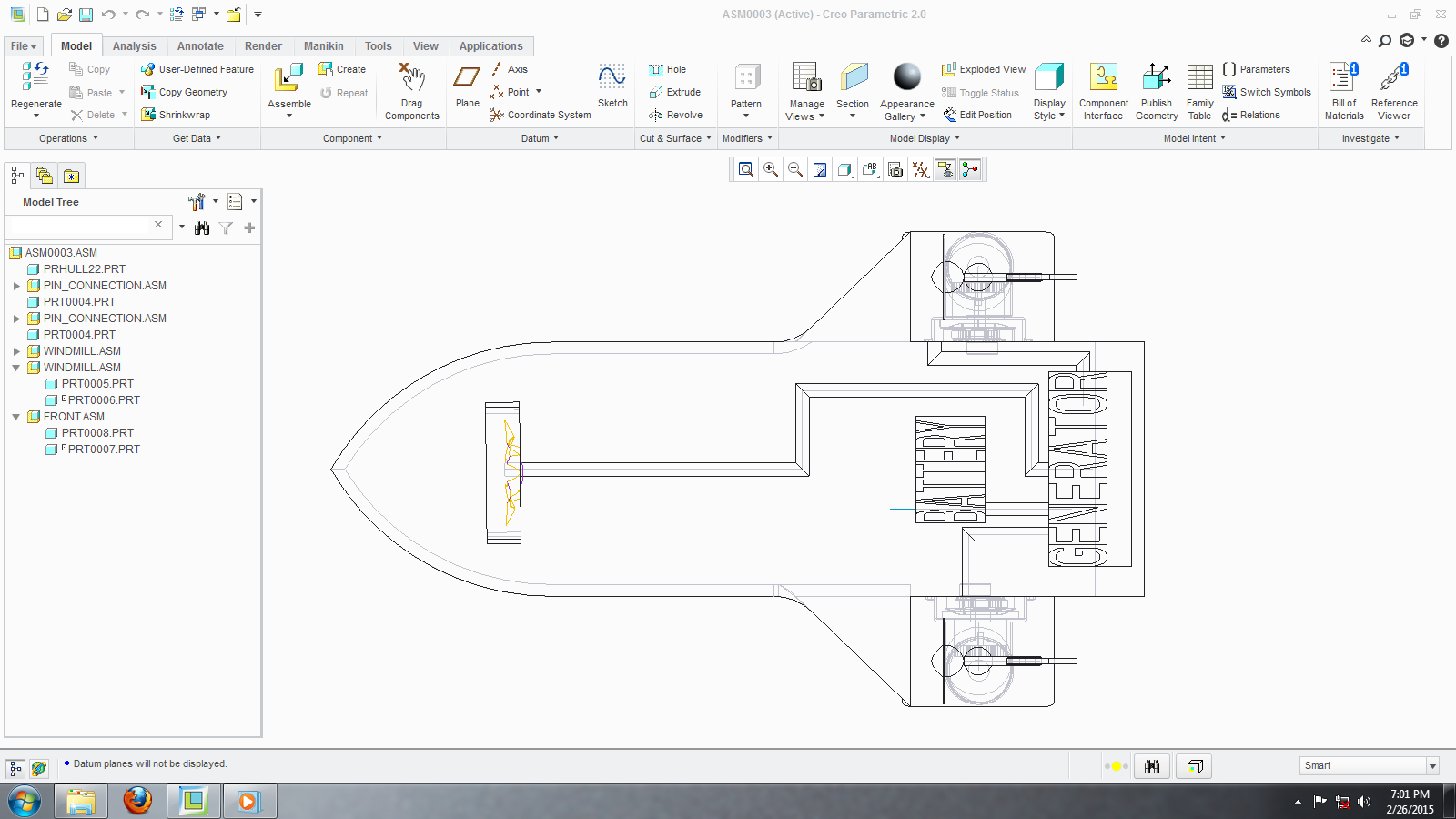The image size is (1456, 819).
Task: Open Saved Orientations view icon
Action: click(x=844, y=169)
